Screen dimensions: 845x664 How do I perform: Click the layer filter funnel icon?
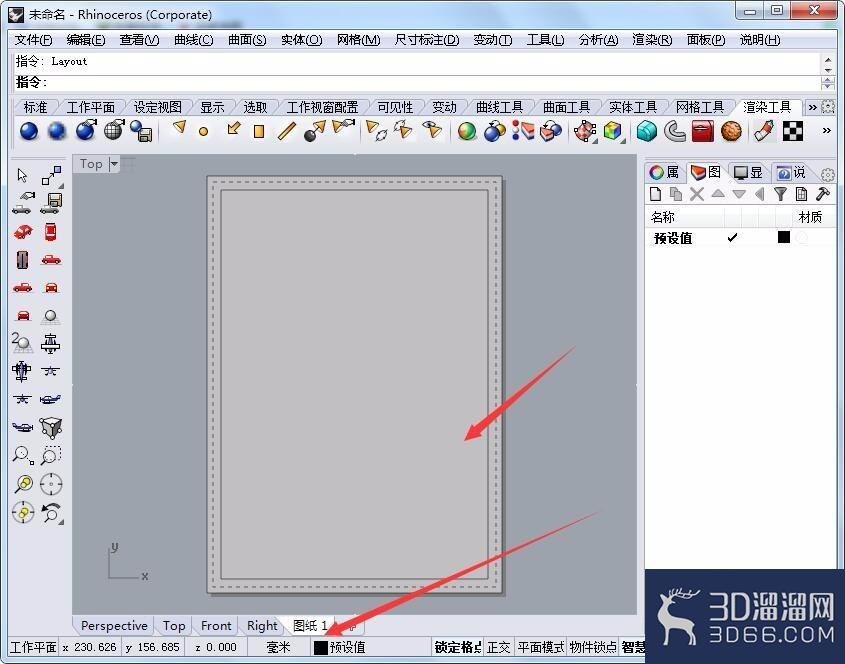click(x=780, y=193)
